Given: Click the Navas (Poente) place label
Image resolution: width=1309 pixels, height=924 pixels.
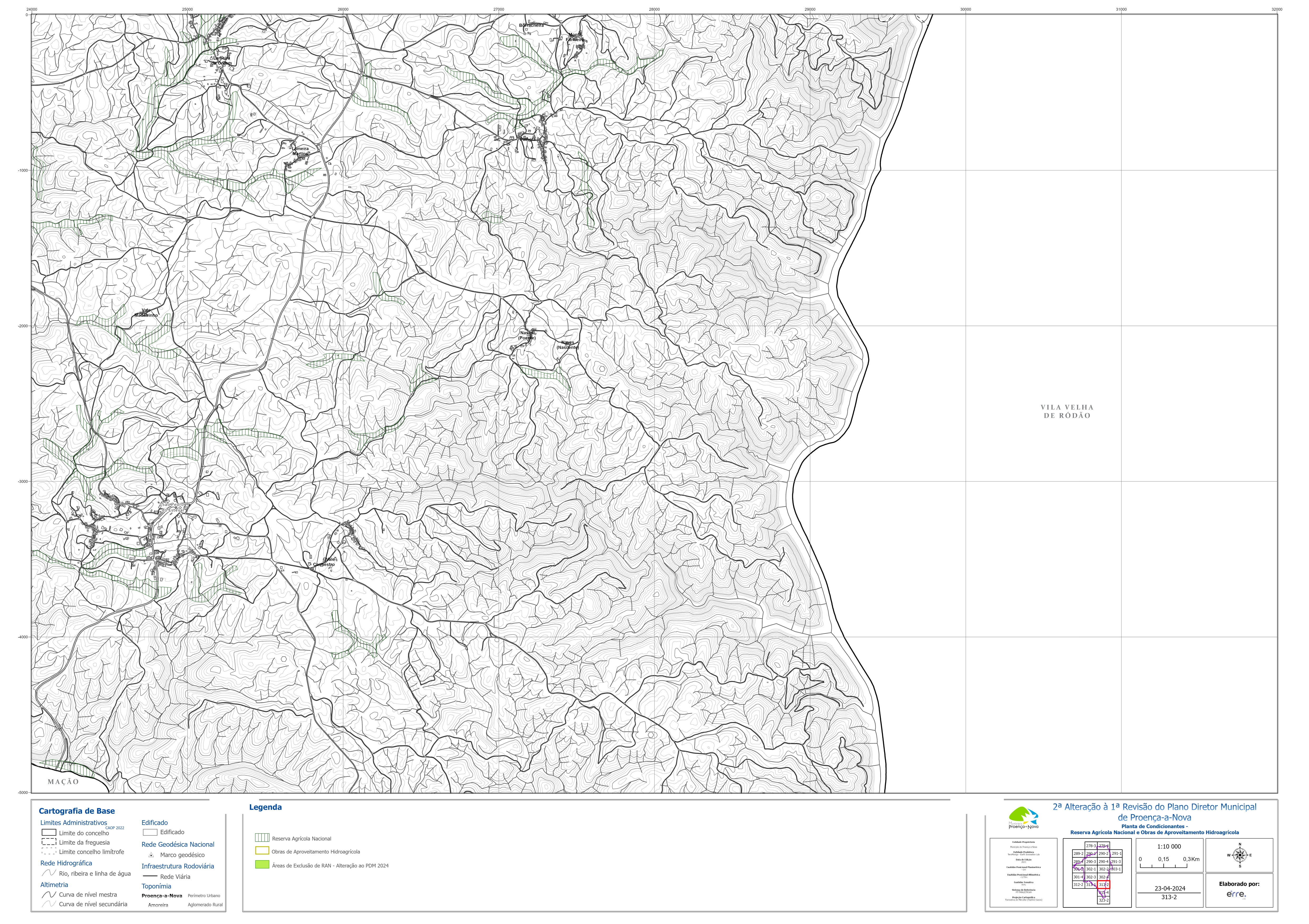Looking at the screenshot, I should [x=527, y=336].
